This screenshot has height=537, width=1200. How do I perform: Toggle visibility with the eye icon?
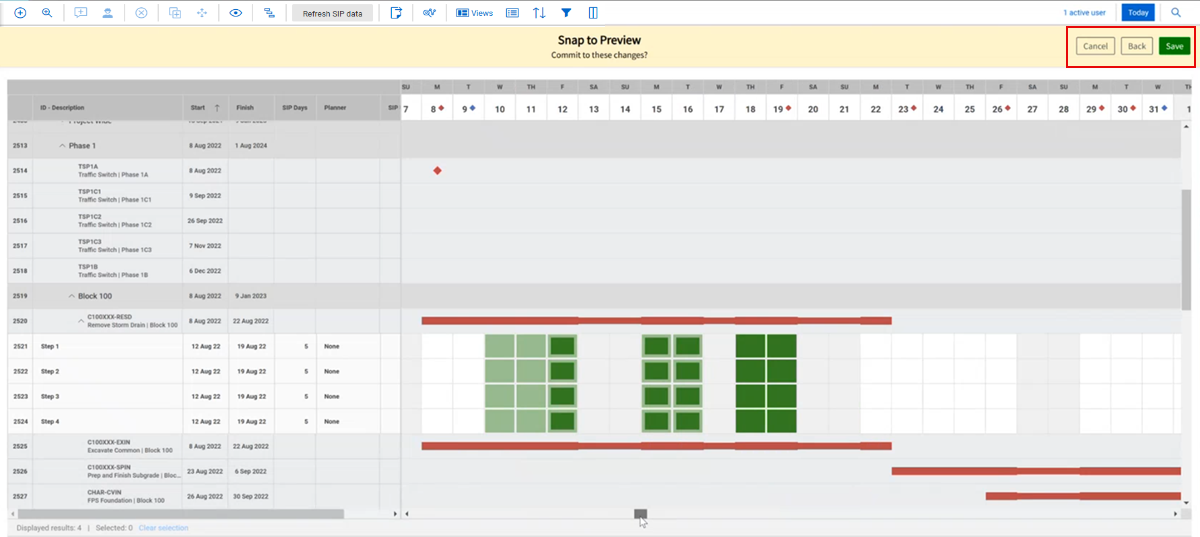pyautogui.click(x=236, y=13)
